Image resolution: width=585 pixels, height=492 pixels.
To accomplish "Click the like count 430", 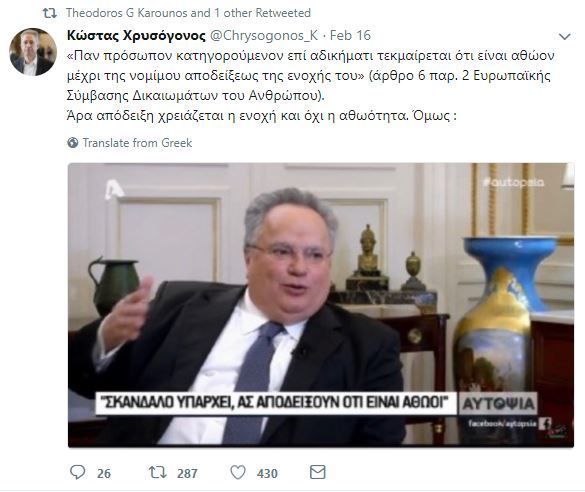I will click(x=267, y=473).
